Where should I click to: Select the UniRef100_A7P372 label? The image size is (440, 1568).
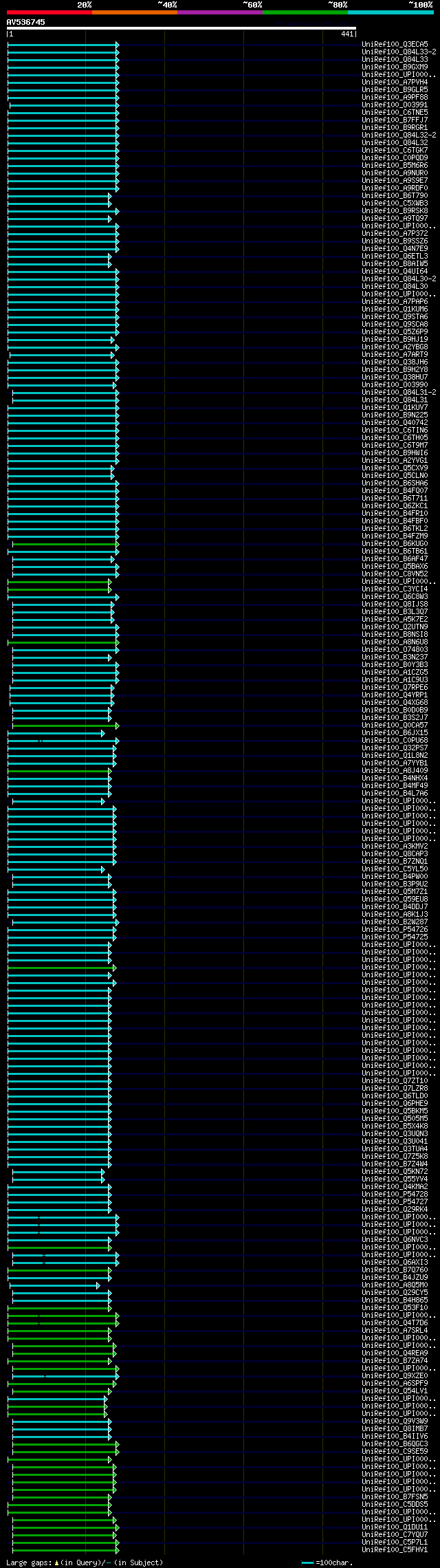point(395,233)
